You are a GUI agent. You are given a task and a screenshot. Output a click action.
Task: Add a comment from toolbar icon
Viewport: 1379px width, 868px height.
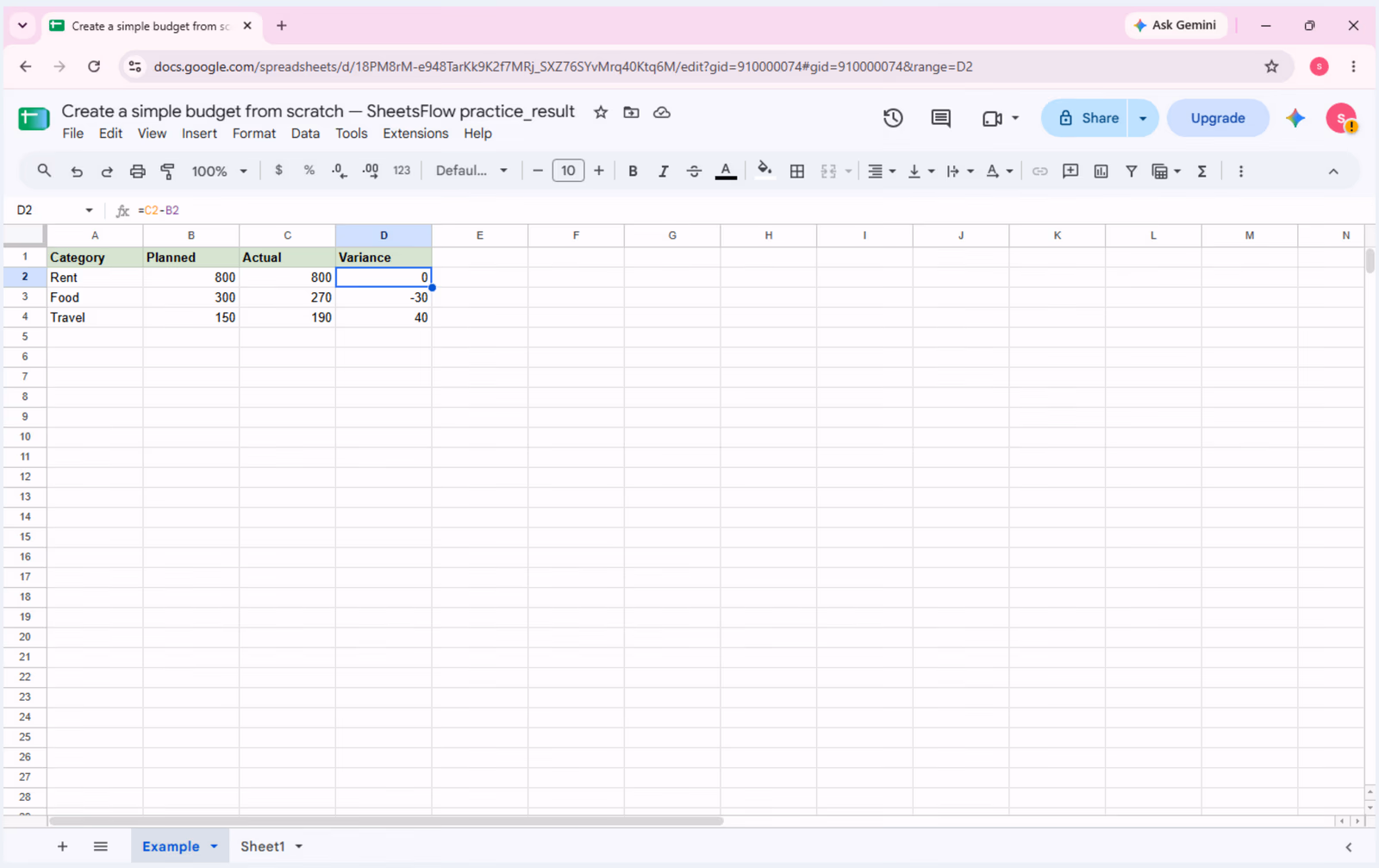pyautogui.click(x=1070, y=172)
